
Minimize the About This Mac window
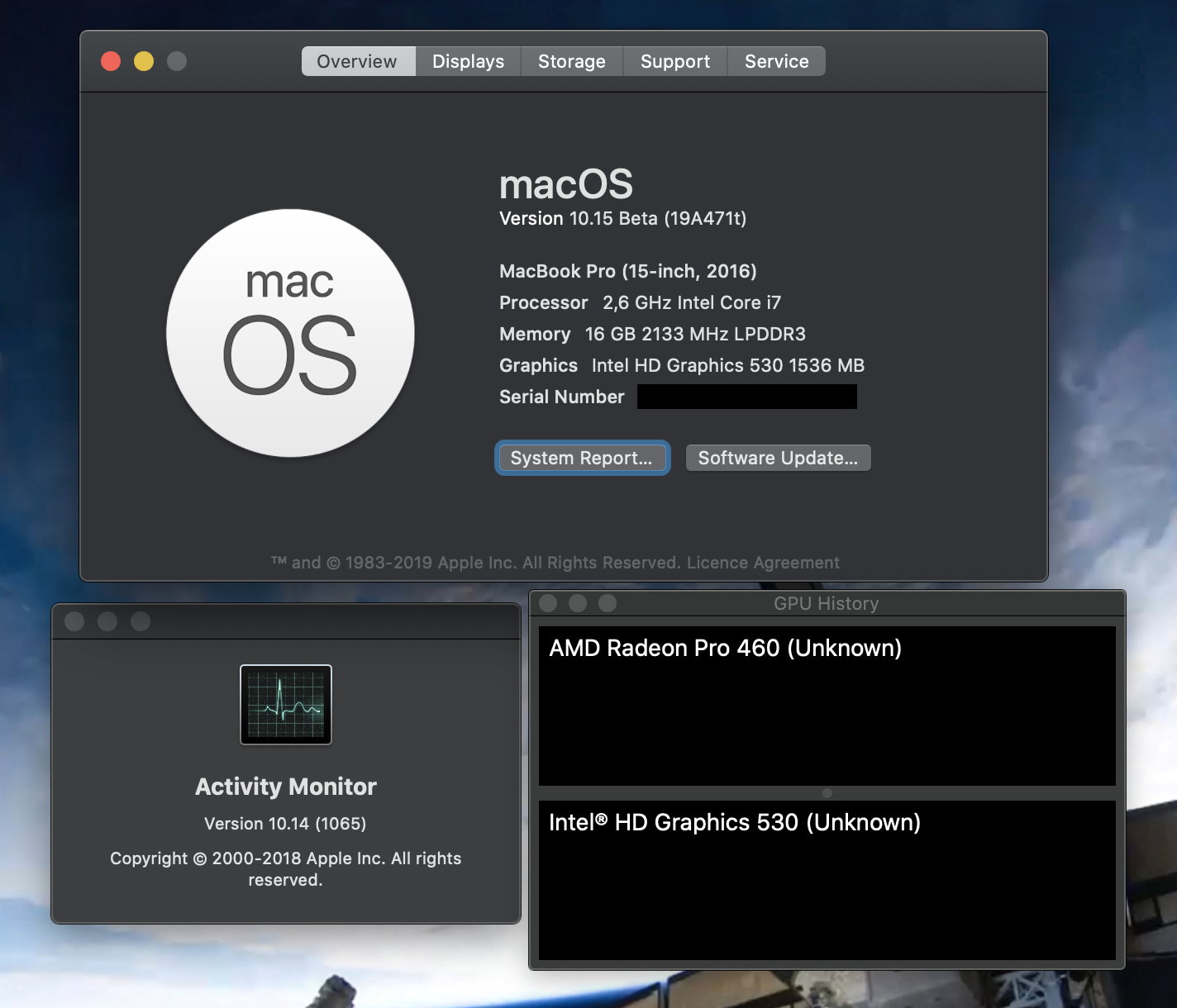(144, 61)
